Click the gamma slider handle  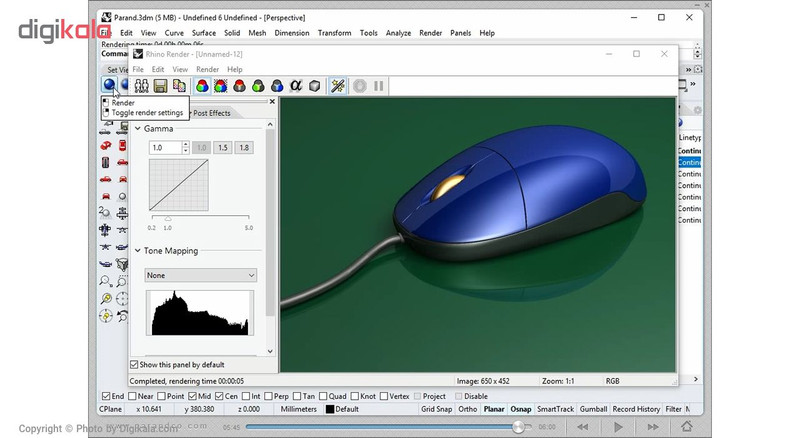click(x=168, y=218)
